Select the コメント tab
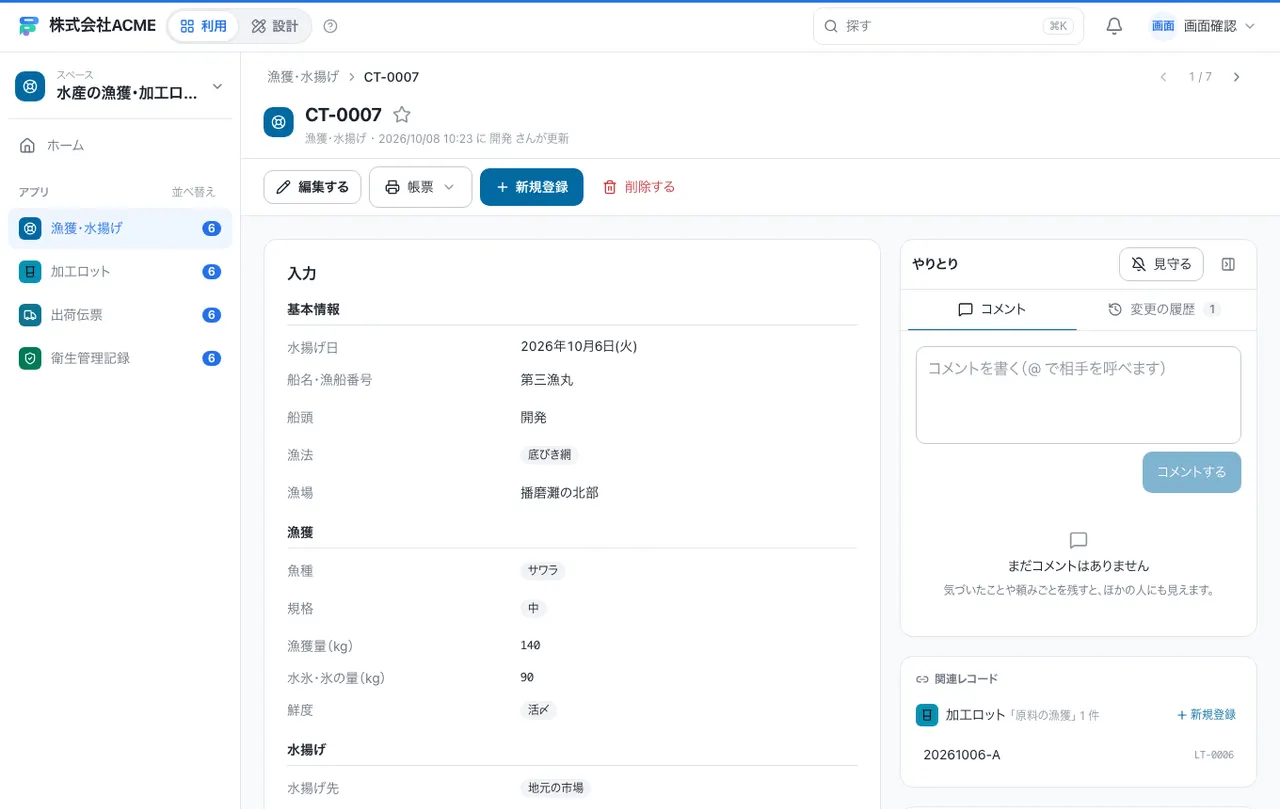The image size is (1280, 809). coord(992,310)
